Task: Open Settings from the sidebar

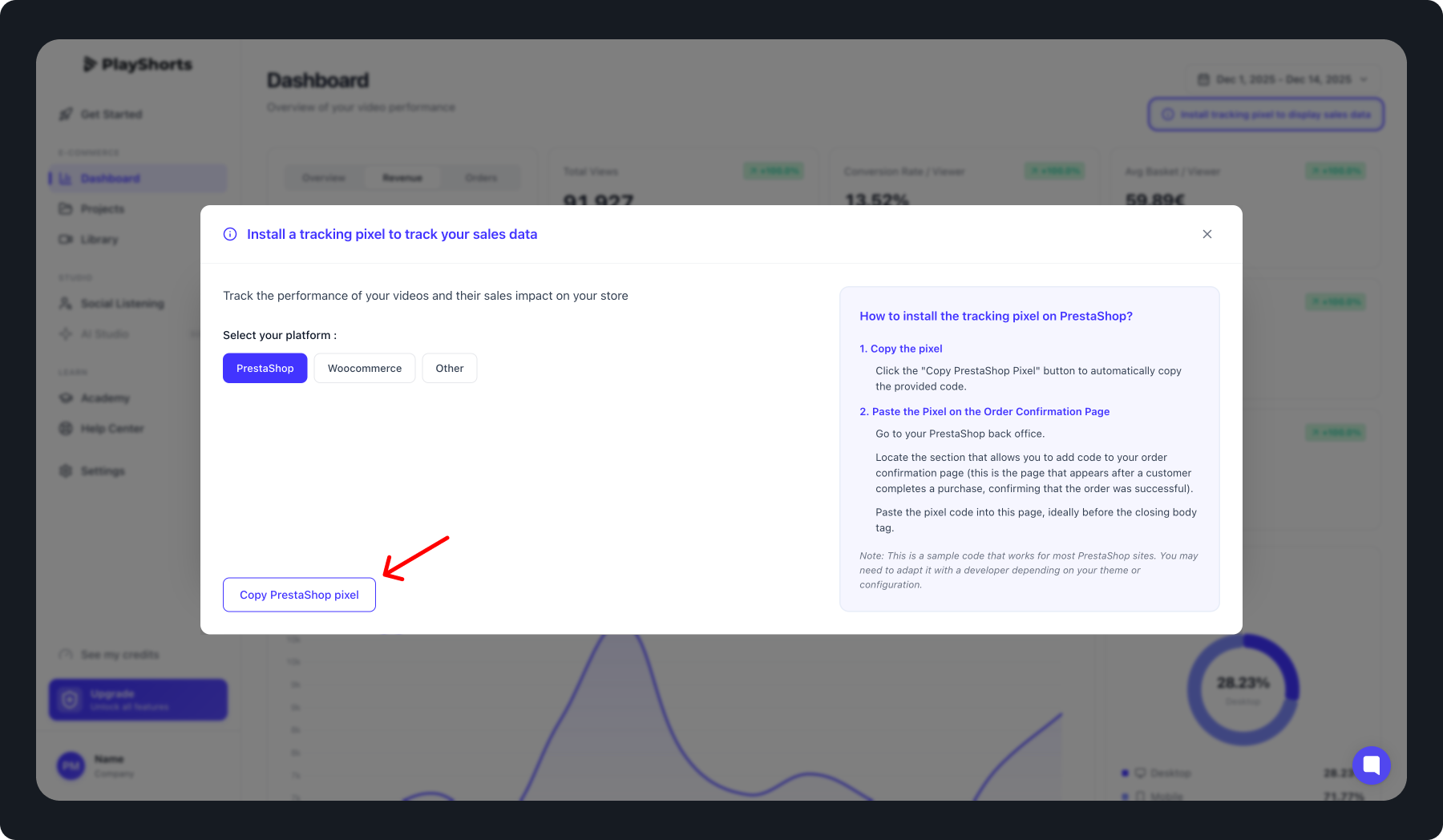Action: pyautogui.click(x=102, y=471)
